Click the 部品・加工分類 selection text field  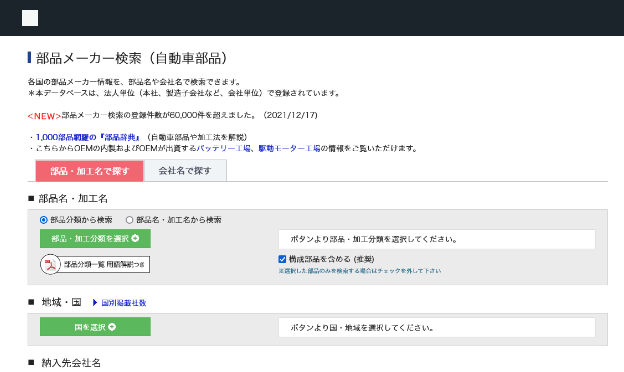[437, 239]
